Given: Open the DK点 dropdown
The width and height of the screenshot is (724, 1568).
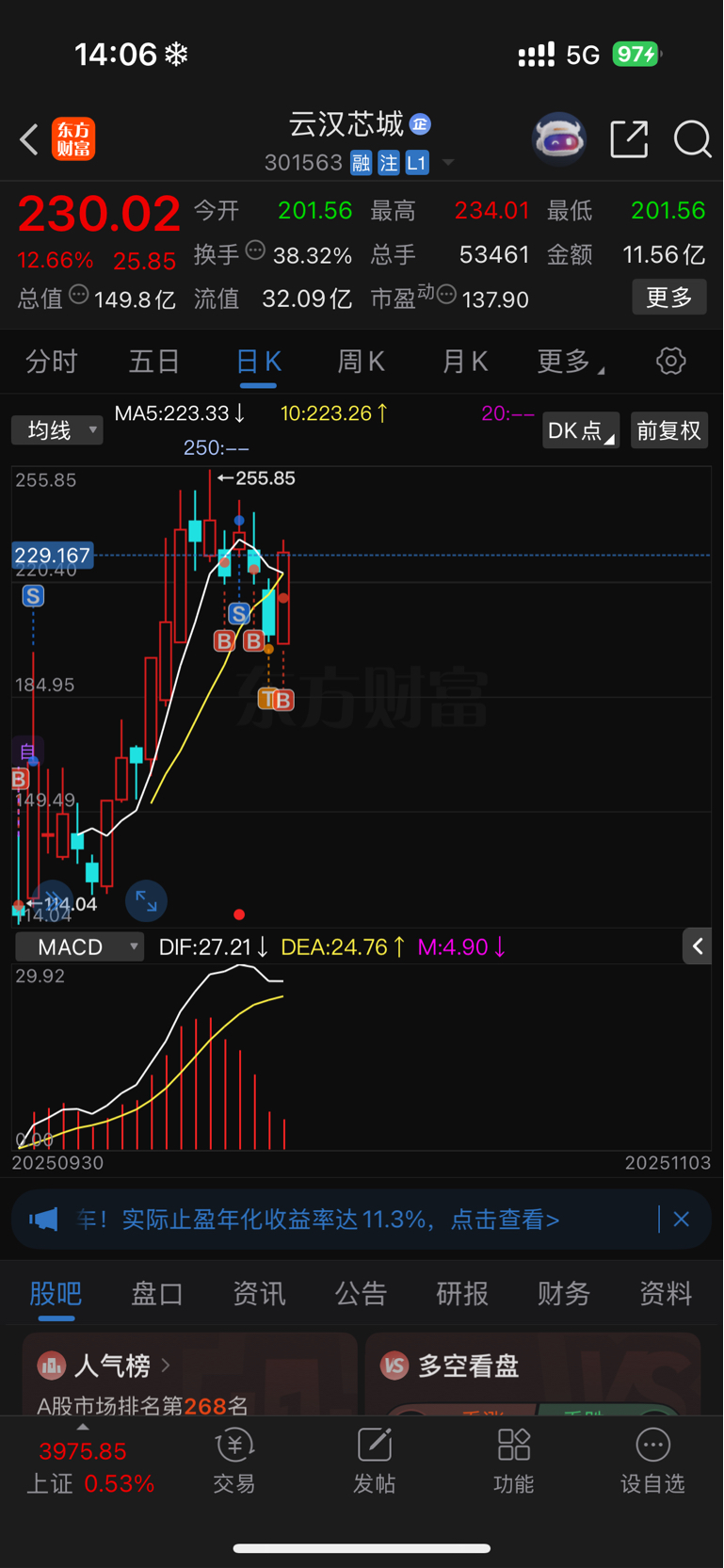Looking at the screenshot, I should [x=581, y=430].
